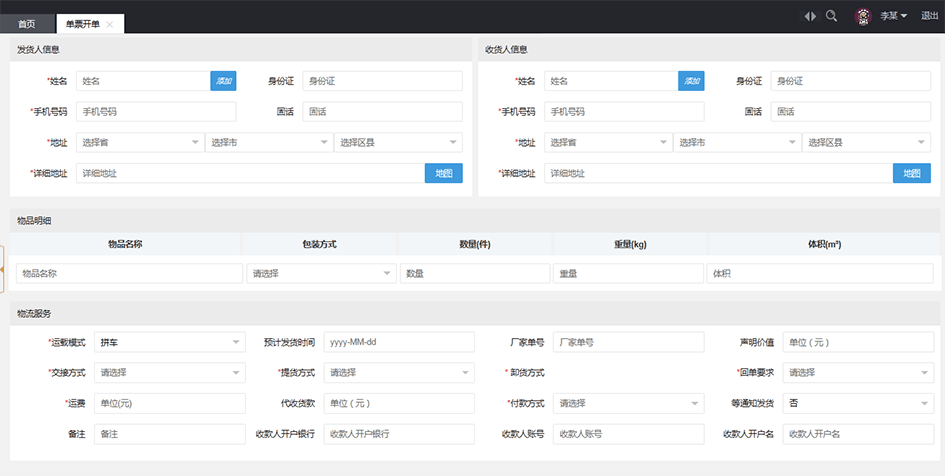Open the receiver's 地图 map button
The image size is (945, 476).
coord(911,173)
